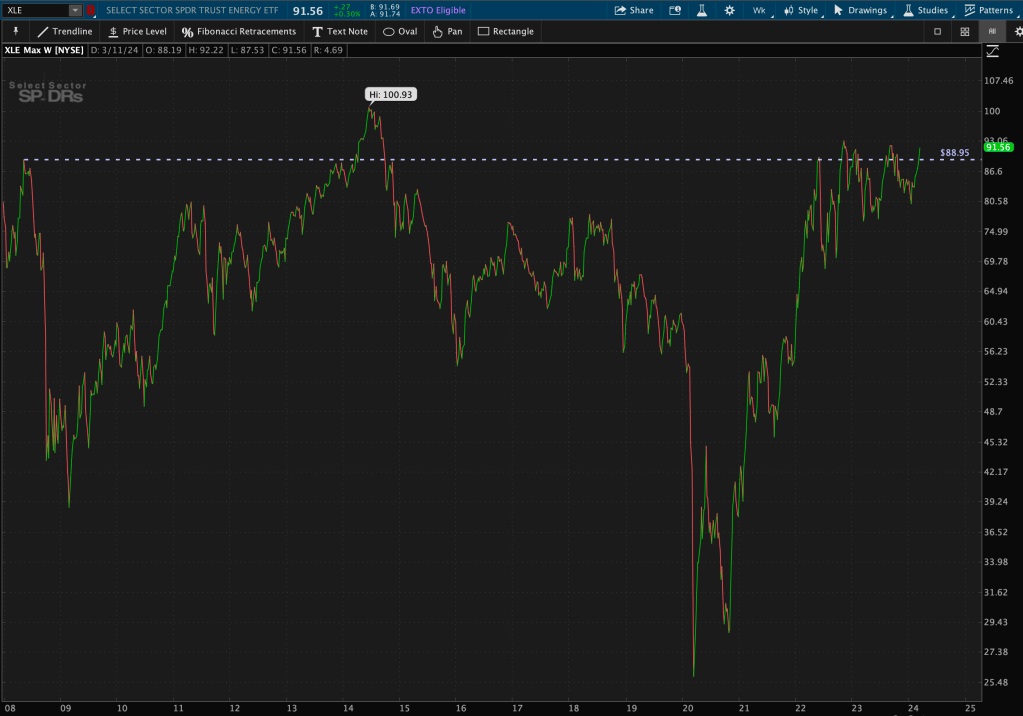1023x716 pixels.
Task: Select the Price Level tool button
Action: click(137, 31)
